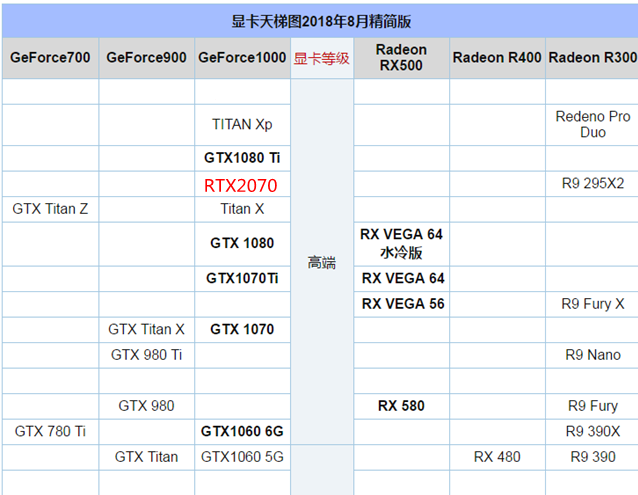Viewport: 638px width, 495px height.
Task: Click the GTX Titan Z cell
Action: click(x=50, y=209)
